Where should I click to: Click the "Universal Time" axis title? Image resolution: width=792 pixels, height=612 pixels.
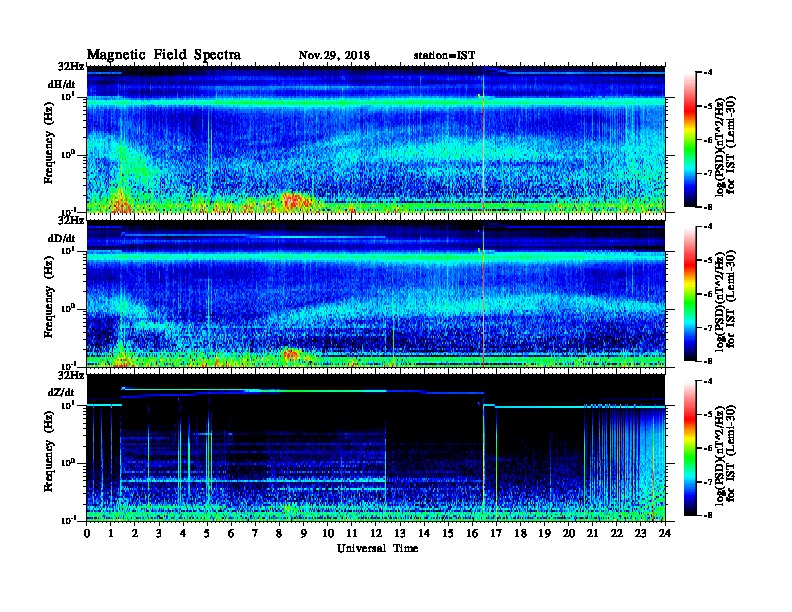coord(377,548)
